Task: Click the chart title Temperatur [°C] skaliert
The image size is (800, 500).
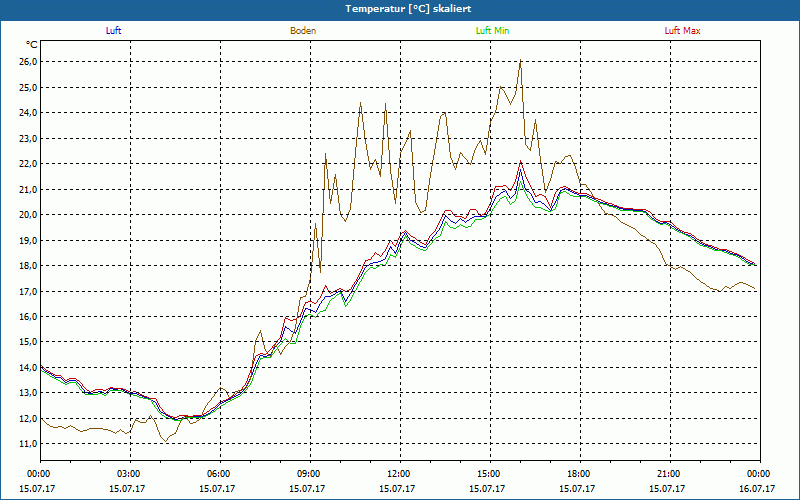Action: point(408,9)
